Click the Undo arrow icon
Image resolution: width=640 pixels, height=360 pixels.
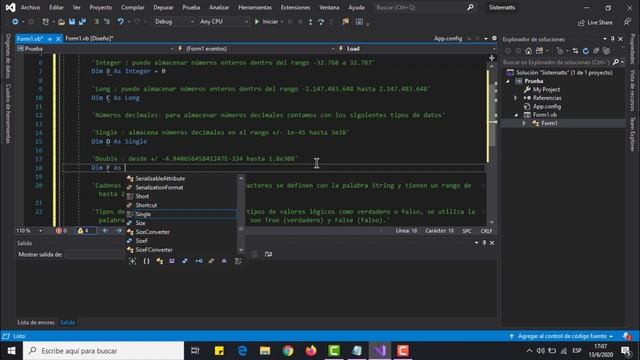pos(120,22)
